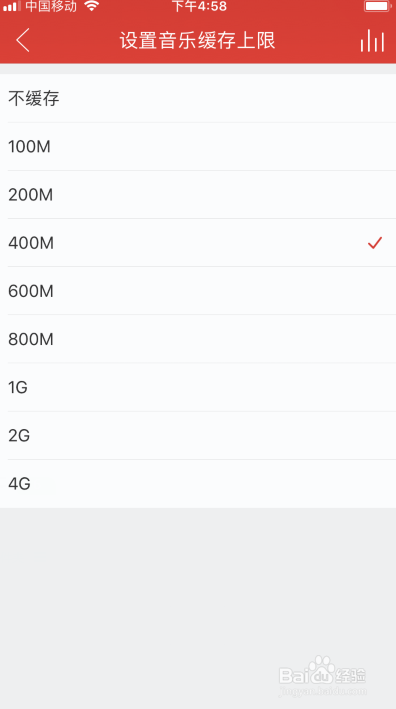
Task: Choose the 100M cache limit
Action: coord(198,147)
